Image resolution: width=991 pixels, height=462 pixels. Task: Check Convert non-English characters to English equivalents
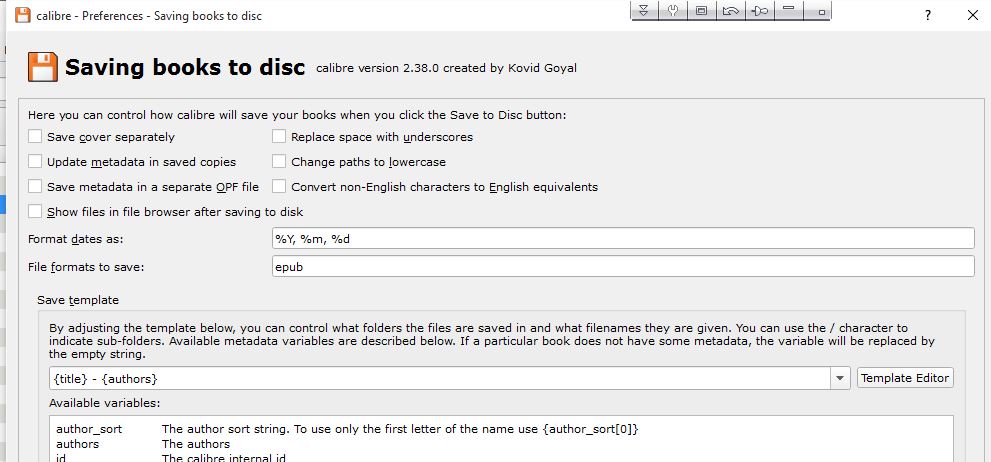click(280, 187)
